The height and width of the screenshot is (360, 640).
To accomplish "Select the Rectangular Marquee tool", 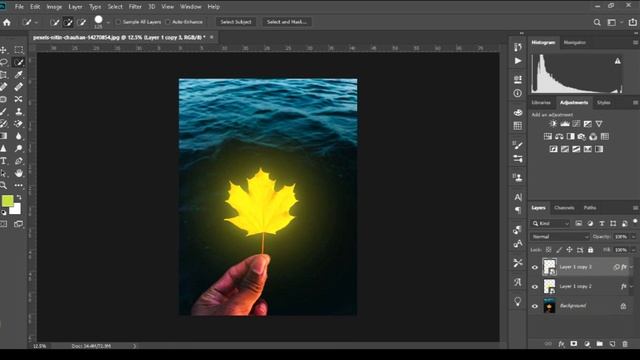I will (x=19, y=50).
